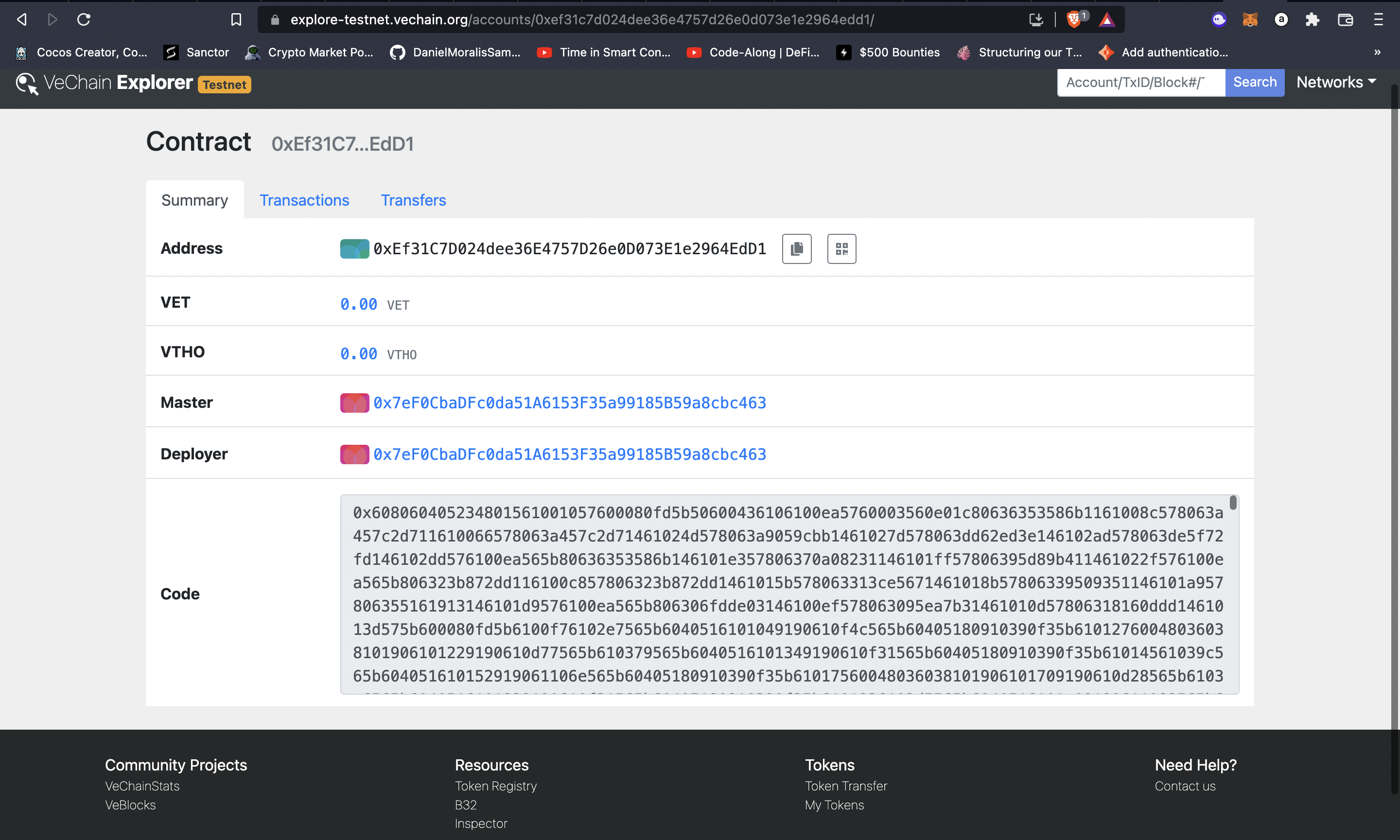Switch to the Transfers tab
This screenshot has width=1400, height=840.
click(413, 200)
